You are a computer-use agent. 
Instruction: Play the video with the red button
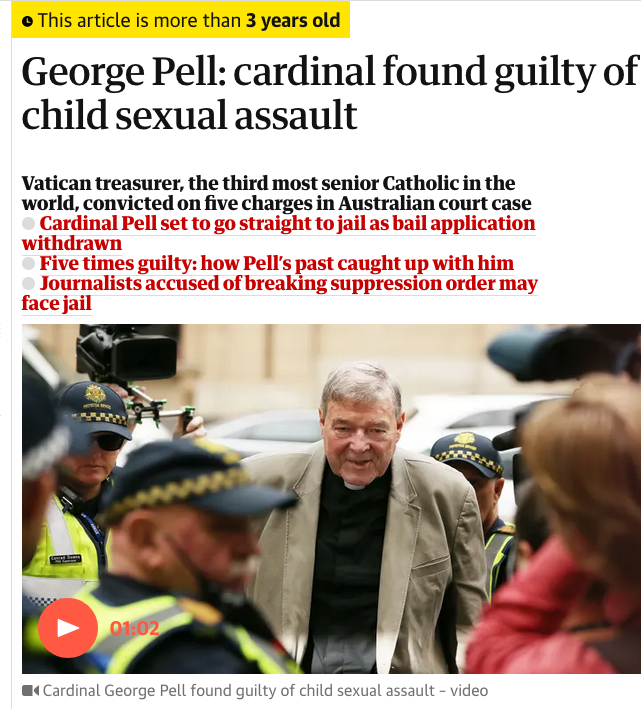pyautogui.click(x=68, y=628)
